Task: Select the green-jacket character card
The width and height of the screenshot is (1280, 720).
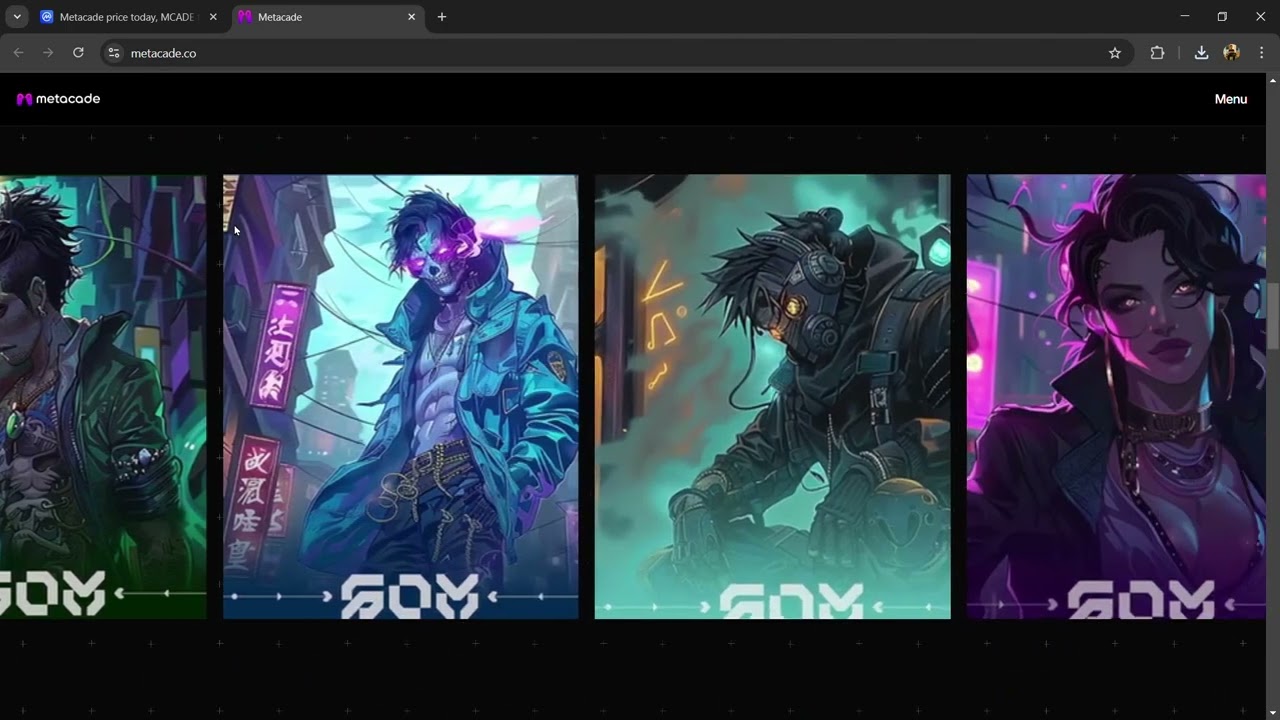Action: (103, 397)
